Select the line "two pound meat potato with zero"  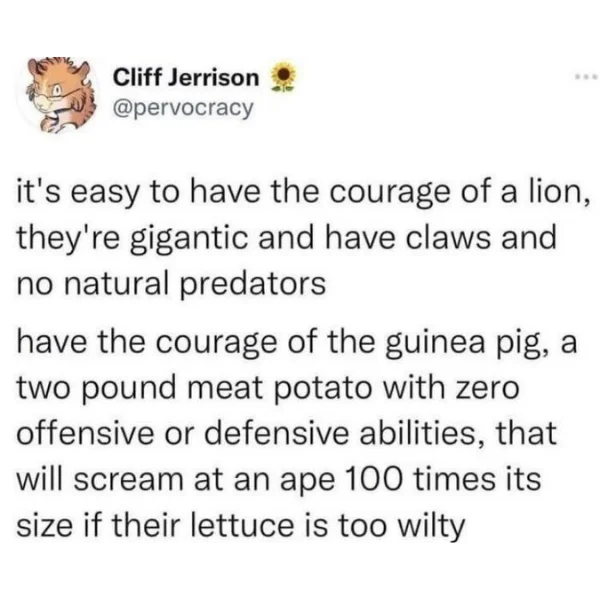[268, 388]
